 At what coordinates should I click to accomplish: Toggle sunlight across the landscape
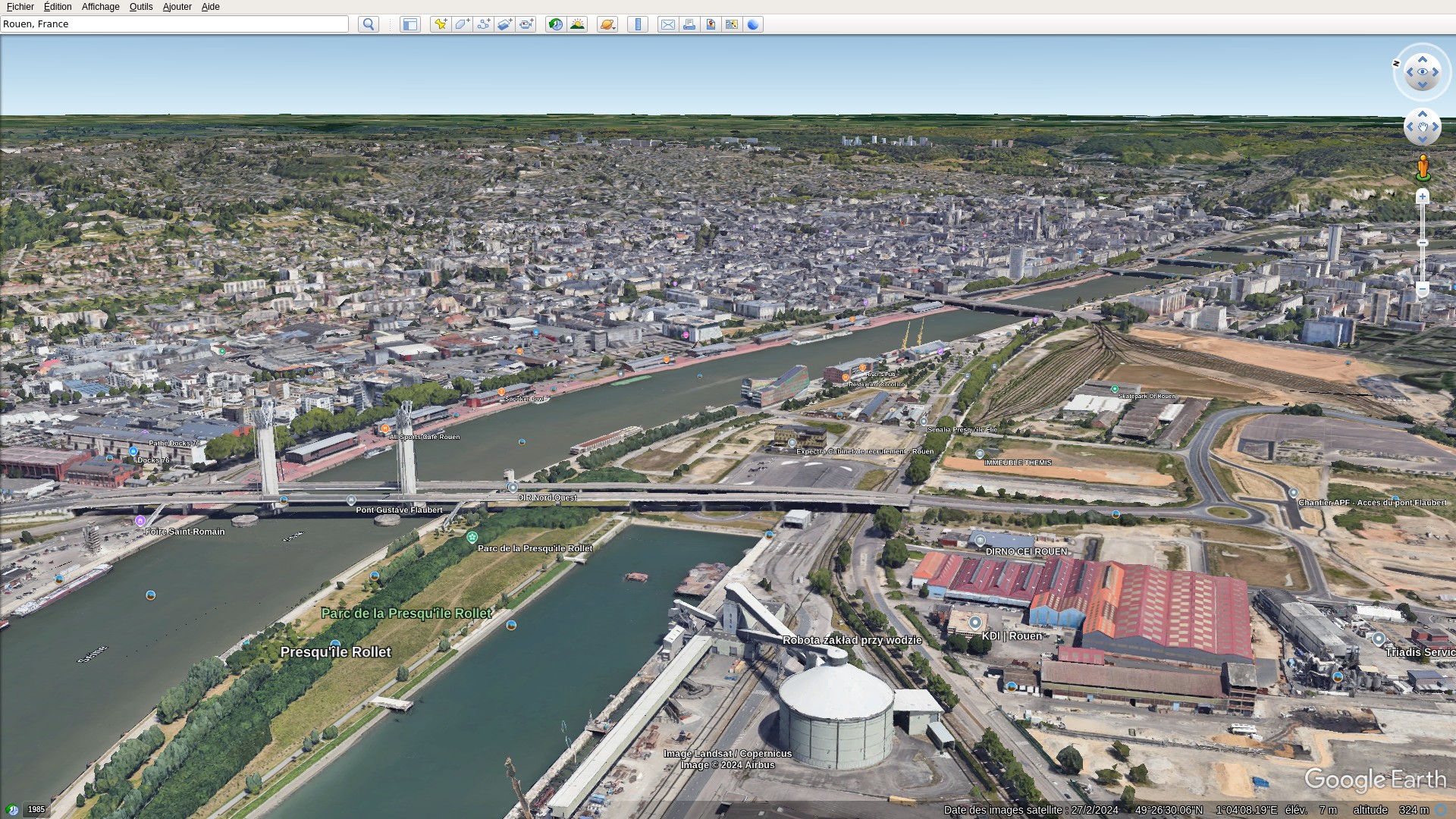point(577,24)
